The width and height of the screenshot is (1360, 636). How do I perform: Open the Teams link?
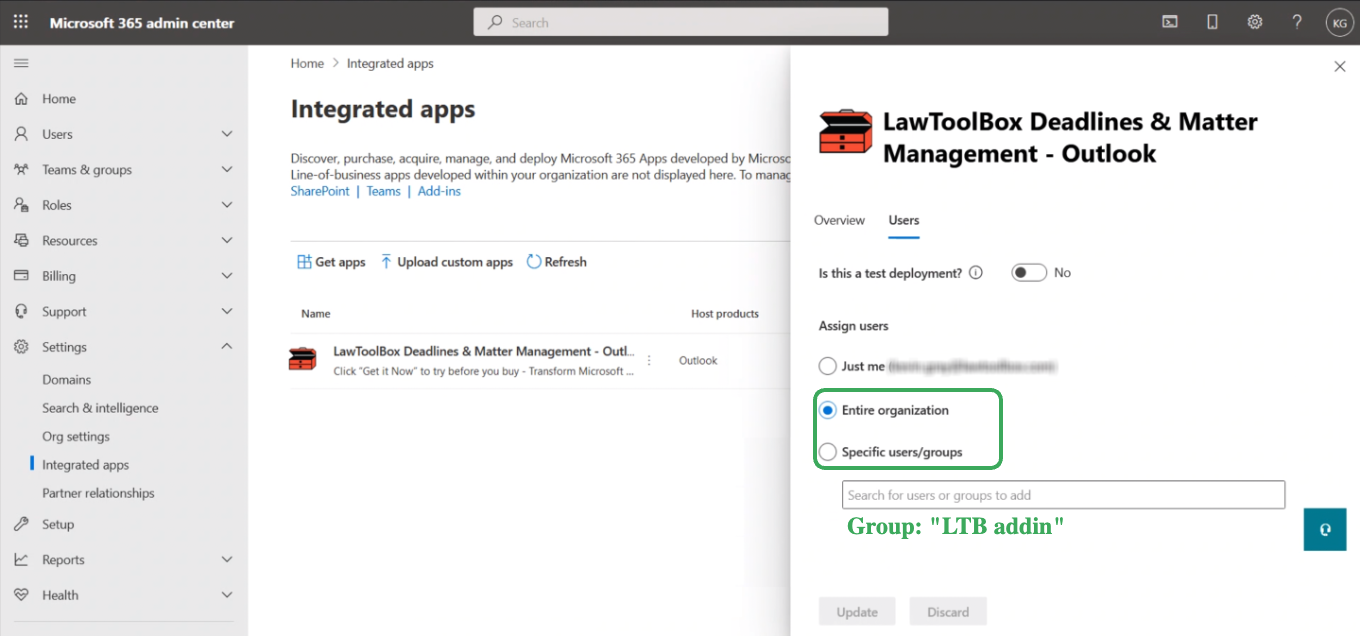[383, 191]
